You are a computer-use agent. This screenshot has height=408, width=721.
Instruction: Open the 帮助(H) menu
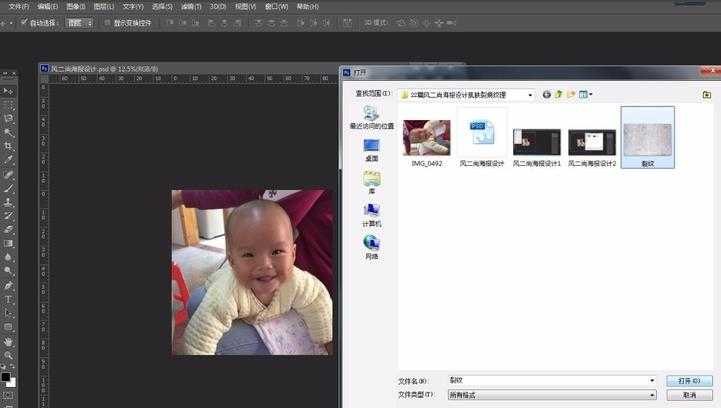(x=307, y=6)
